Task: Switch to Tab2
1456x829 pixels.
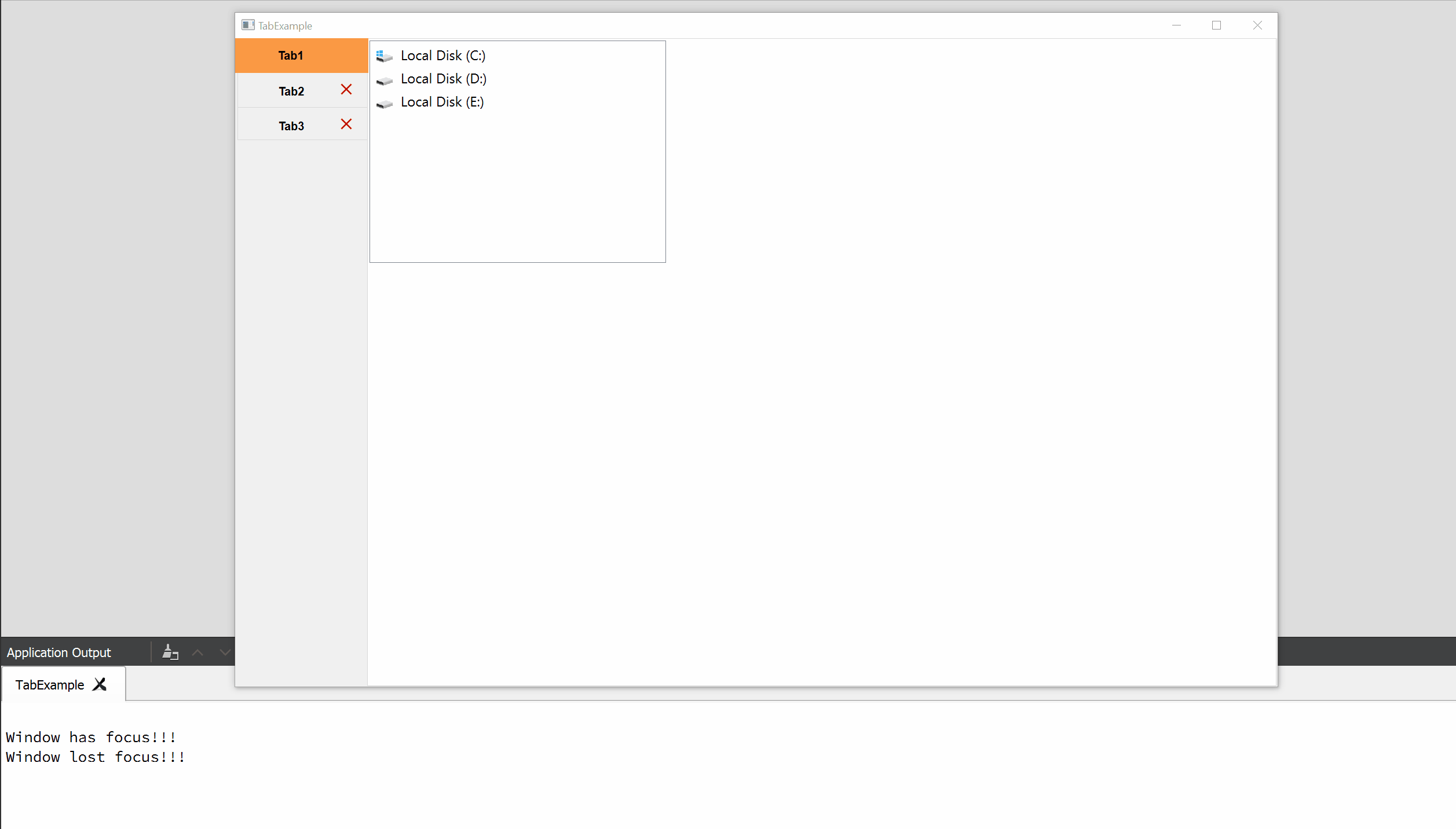Action: [291, 91]
